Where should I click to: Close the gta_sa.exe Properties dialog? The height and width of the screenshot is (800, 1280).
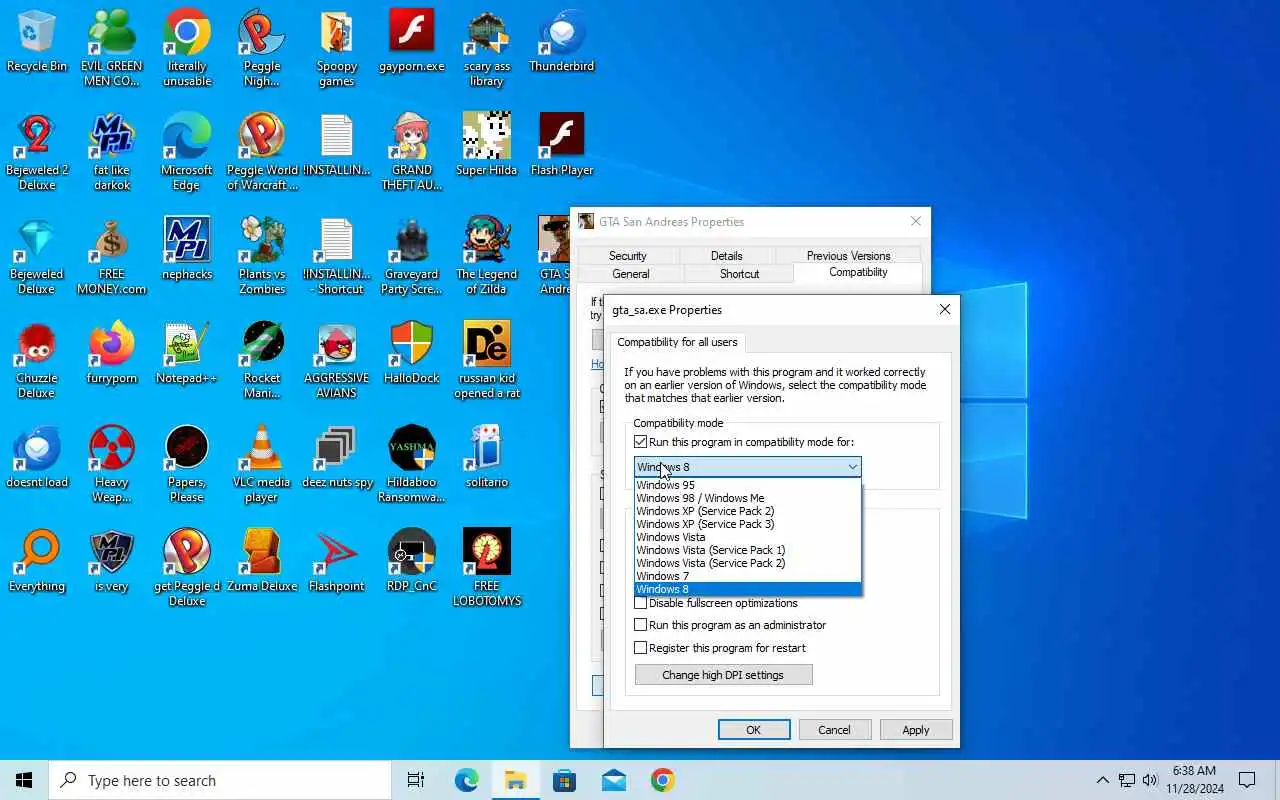tap(944, 310)
